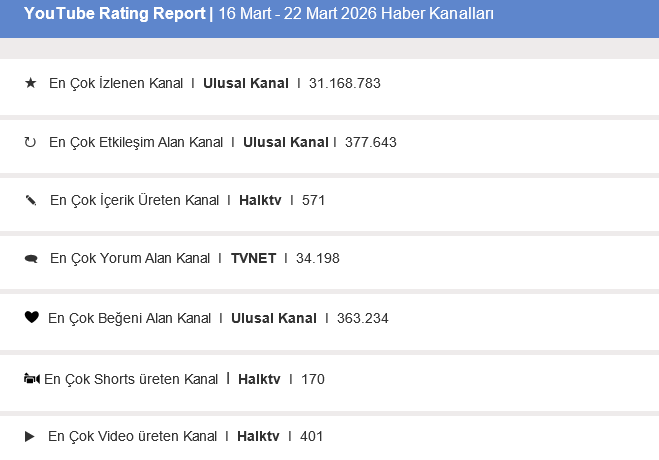Click the star icon for most watched channel
659x460 pixels.
[30, 84]
